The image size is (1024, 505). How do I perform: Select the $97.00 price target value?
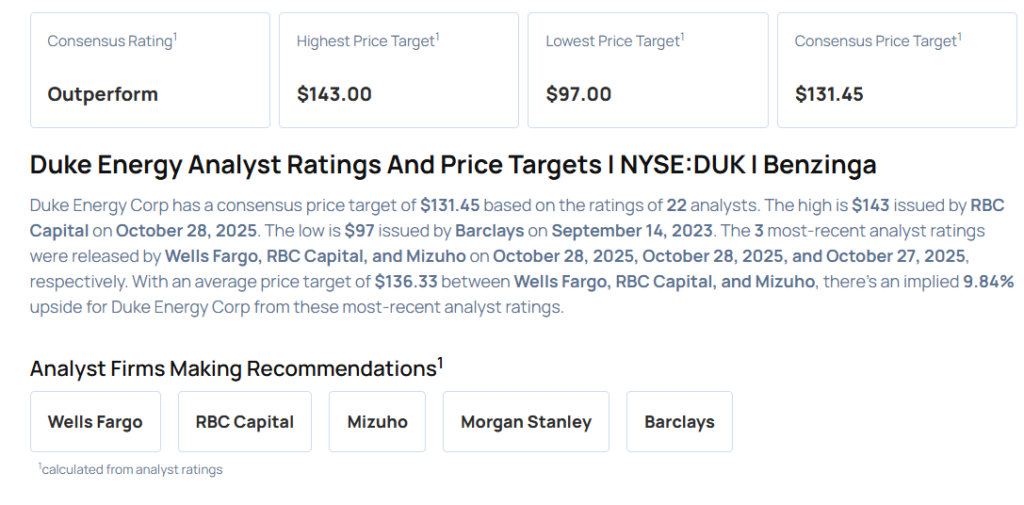click(x=579, y=94)
